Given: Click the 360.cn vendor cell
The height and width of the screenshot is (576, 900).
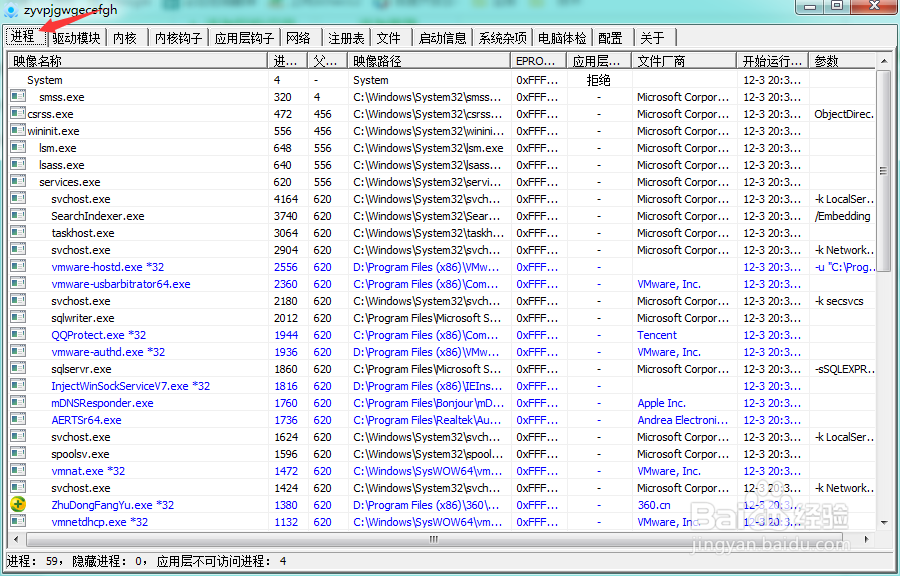Looking at the screenshot, I should click(x=654, y=505).
